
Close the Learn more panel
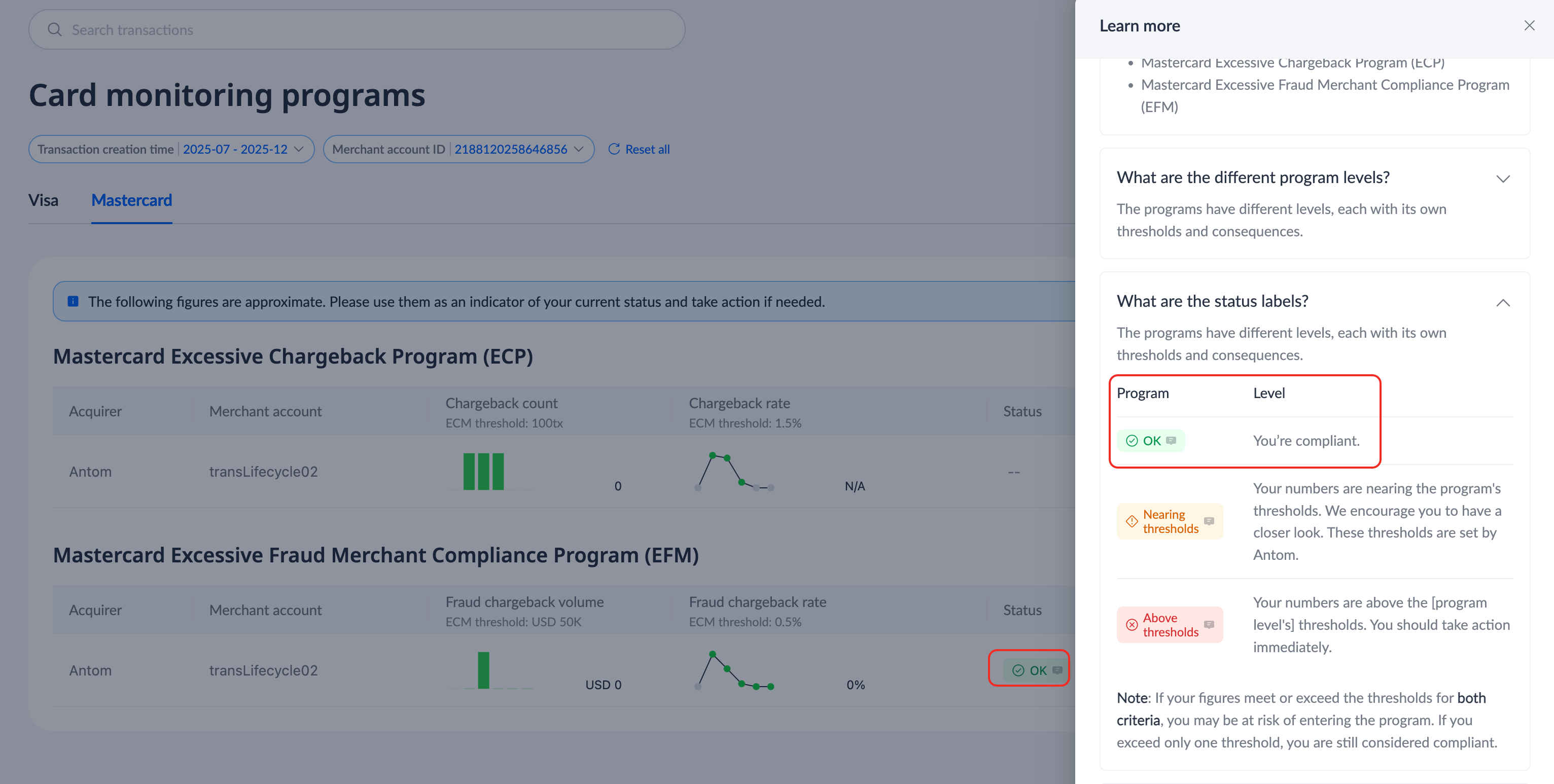tap(1529, 25)
